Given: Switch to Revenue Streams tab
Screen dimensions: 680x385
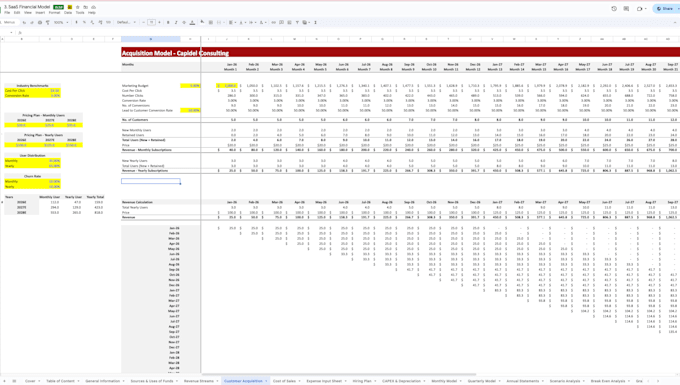Looking at the screenshot, I should (198, 381).
